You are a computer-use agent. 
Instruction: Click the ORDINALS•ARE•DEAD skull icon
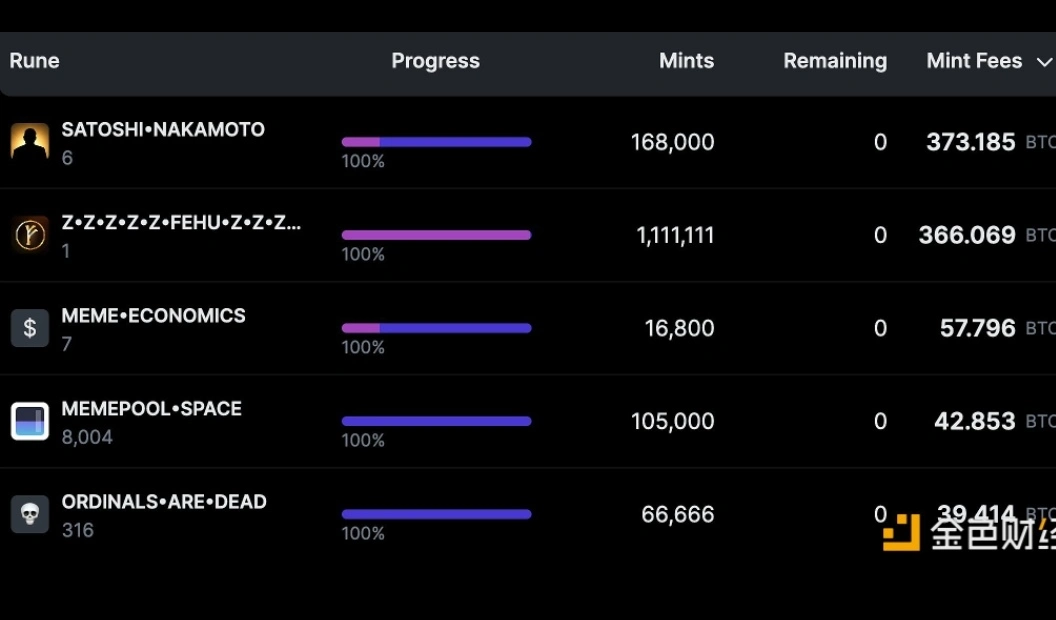click(x=30, y=514)
